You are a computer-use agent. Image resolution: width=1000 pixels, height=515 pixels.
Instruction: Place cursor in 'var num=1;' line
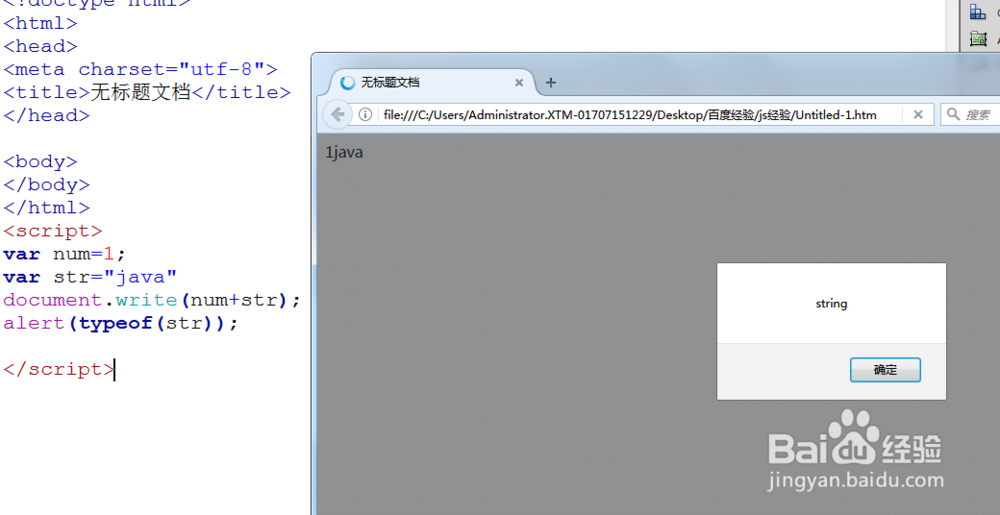point(64,254)
